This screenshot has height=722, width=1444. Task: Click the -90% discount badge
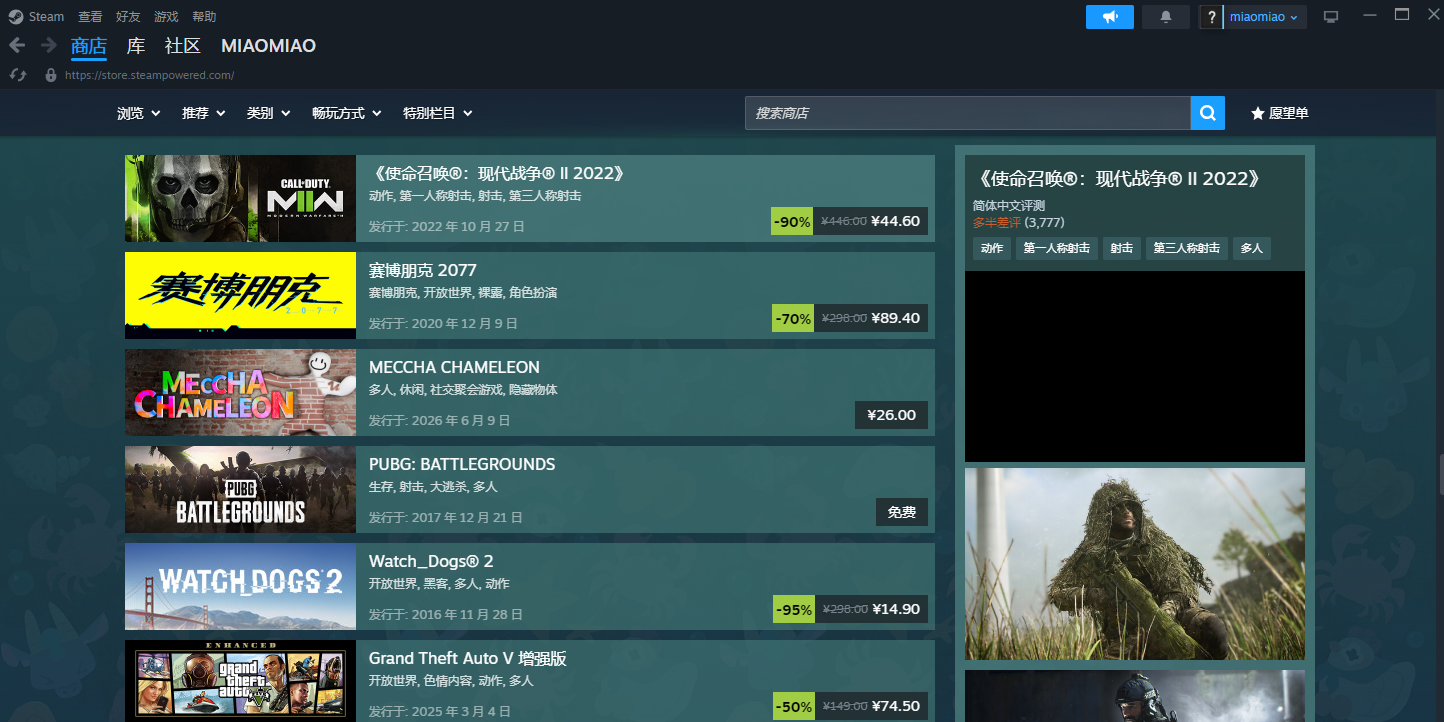[x=792, y=221]
